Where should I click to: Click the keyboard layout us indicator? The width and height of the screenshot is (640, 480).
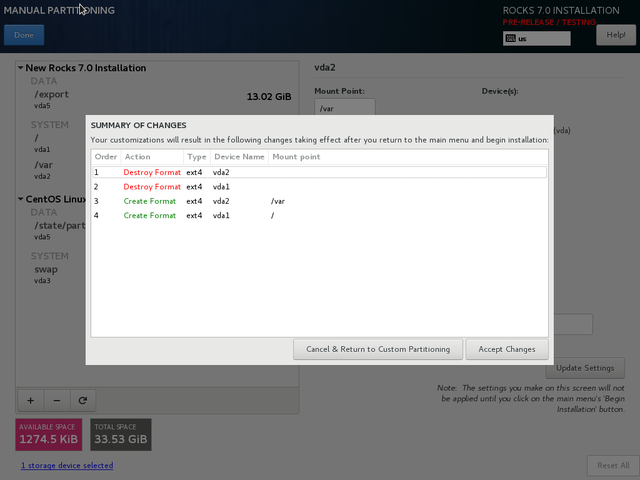(537, 39)
